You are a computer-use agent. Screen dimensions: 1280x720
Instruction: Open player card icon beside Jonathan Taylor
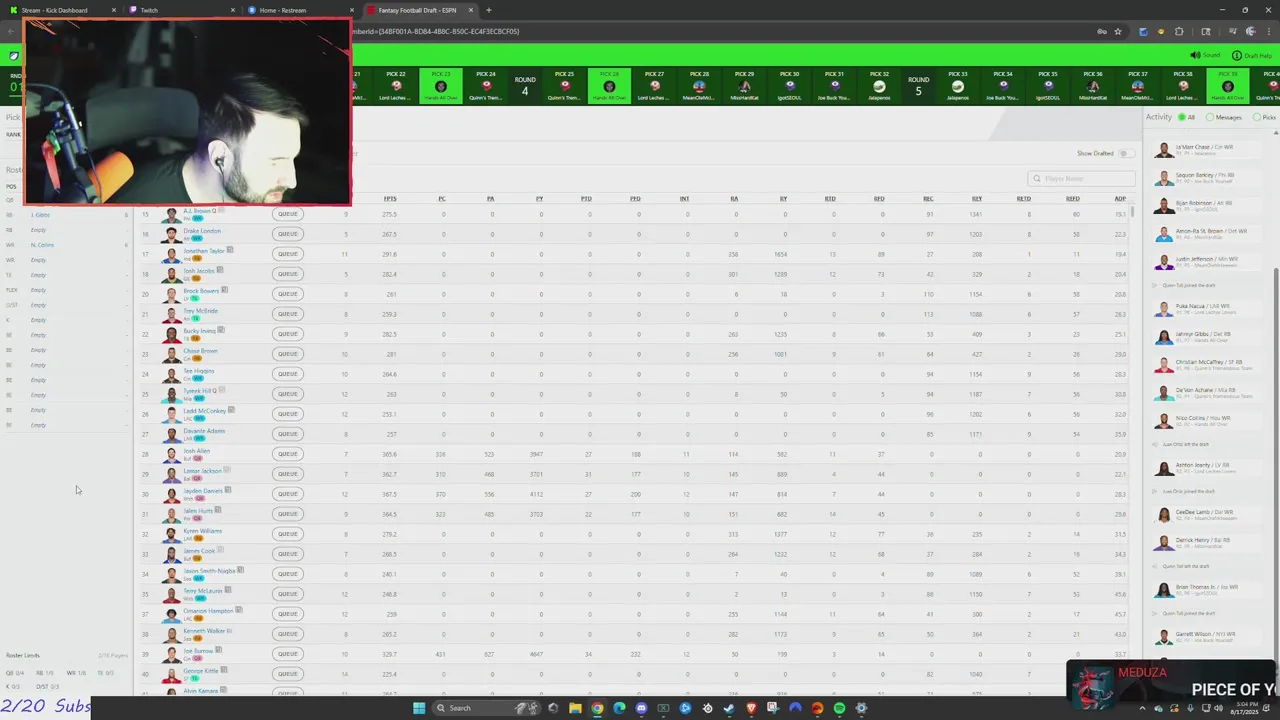[x=230, y=250]
